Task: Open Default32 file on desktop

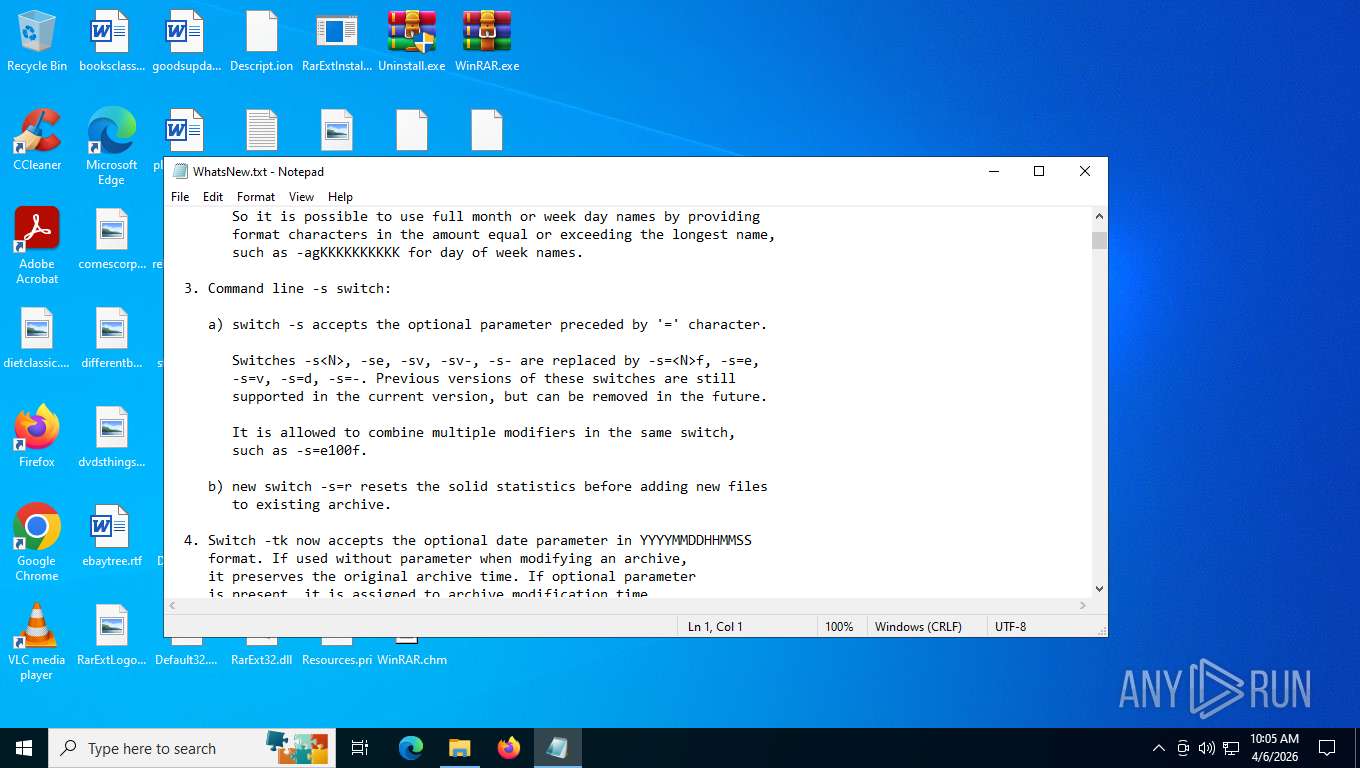Action: pos(186,652)
